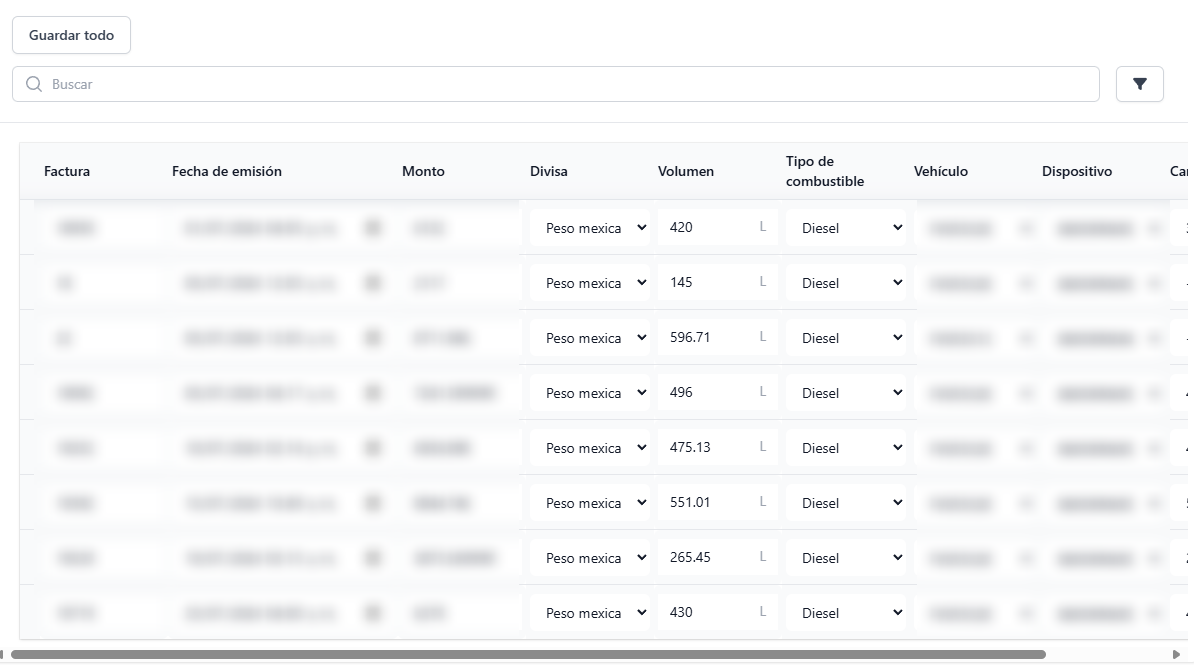
Task: Expand Diesel dropdown in the 475.13 row
Action: pyautogui.click(x=845, y=448)
